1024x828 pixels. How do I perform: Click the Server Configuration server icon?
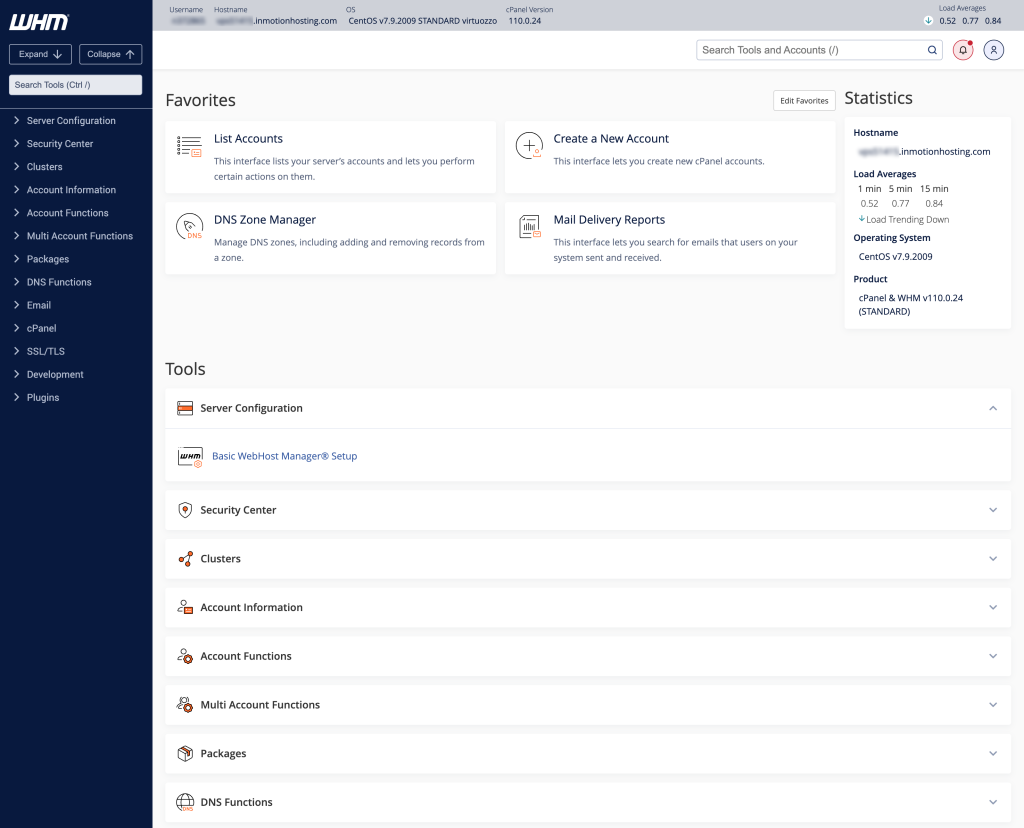click(x=185, y=408)
